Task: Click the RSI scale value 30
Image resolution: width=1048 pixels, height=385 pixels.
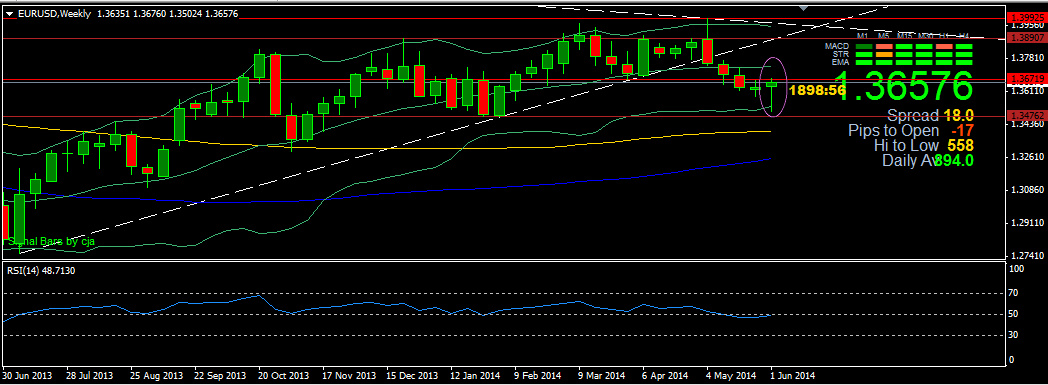Action: coord(1013,336)
